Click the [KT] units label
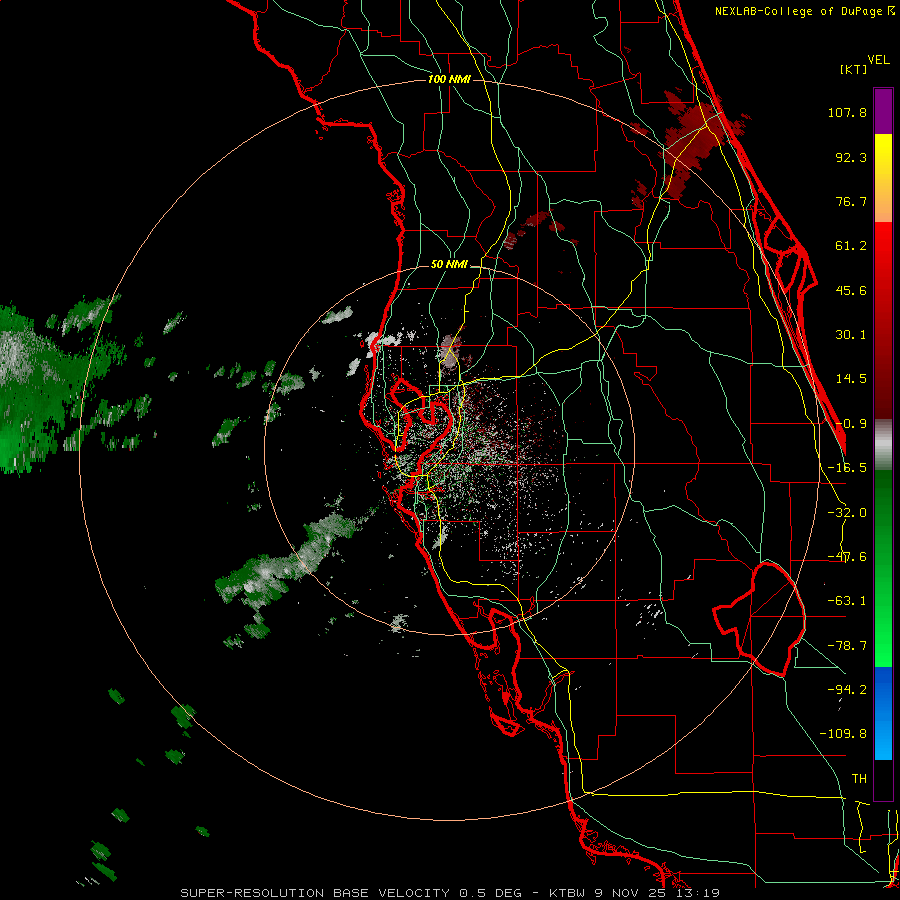 [853, 69]
